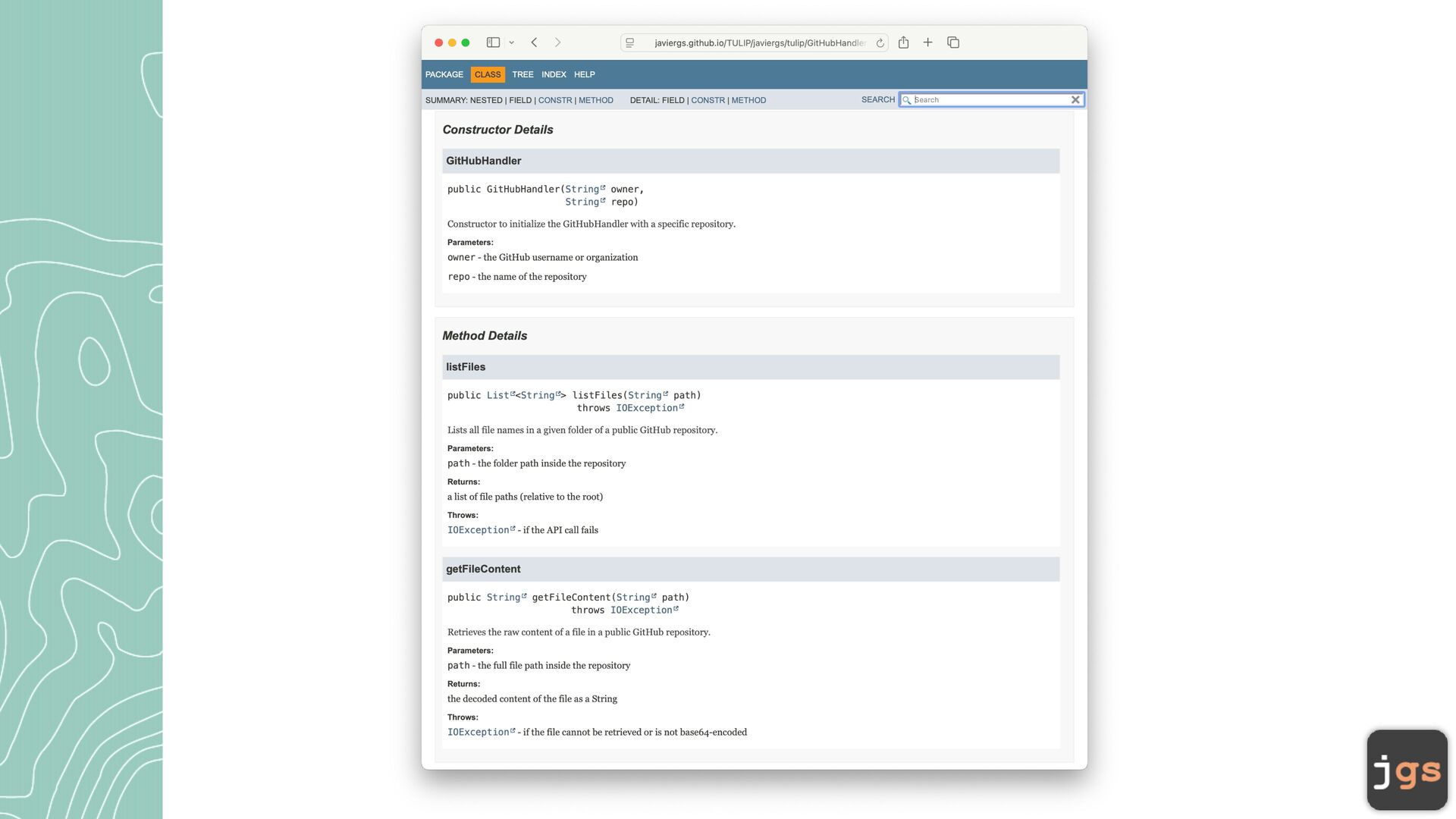Open IOException link in listFiles throws clause
1456x819 pixels.
(650, 408)
